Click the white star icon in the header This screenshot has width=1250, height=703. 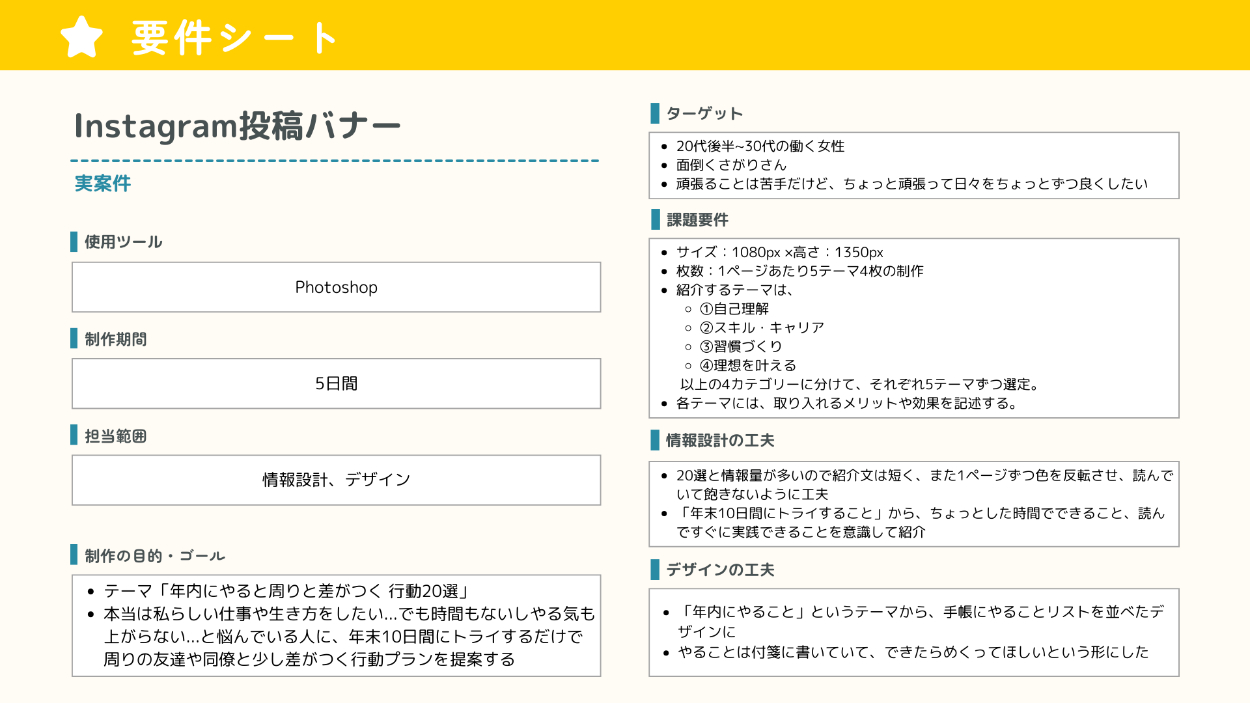[82, 37]
